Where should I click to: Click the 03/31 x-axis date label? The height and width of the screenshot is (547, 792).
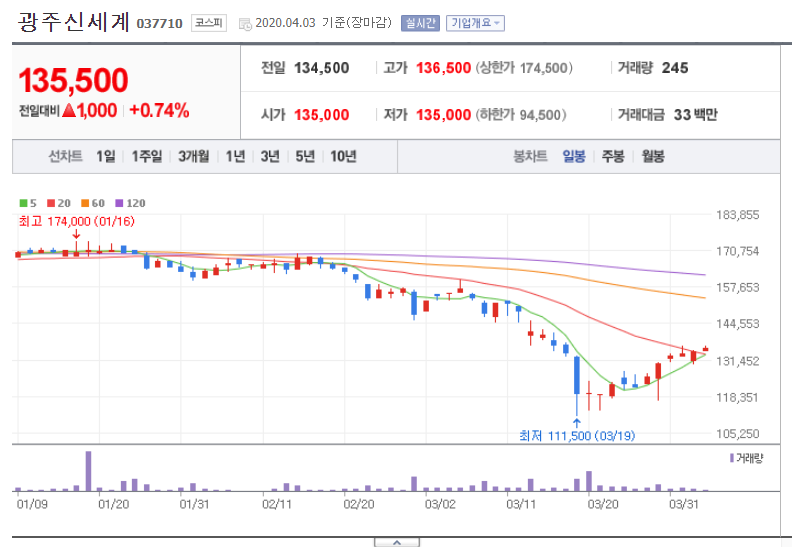coord(684,505)
